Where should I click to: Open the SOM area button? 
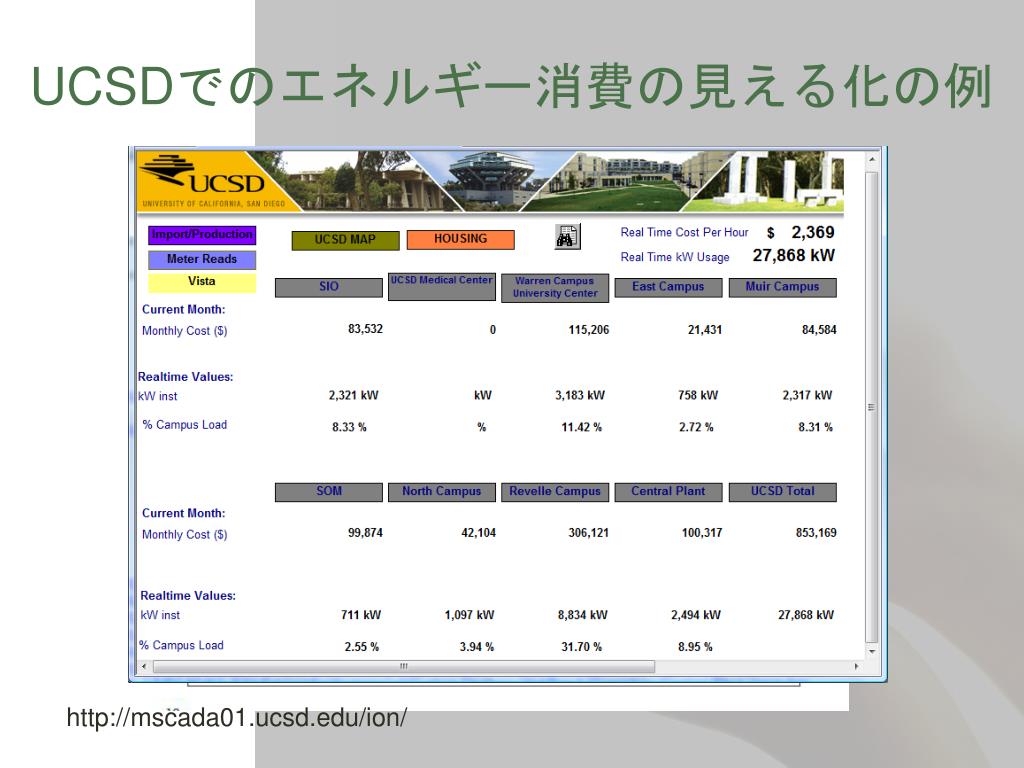click(x=328, y=492)
